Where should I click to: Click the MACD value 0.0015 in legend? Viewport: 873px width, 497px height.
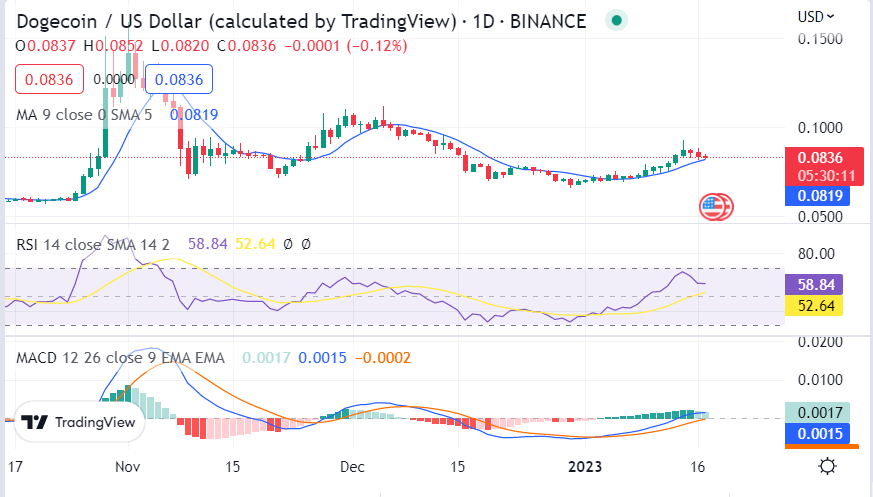tap(322, 357)
